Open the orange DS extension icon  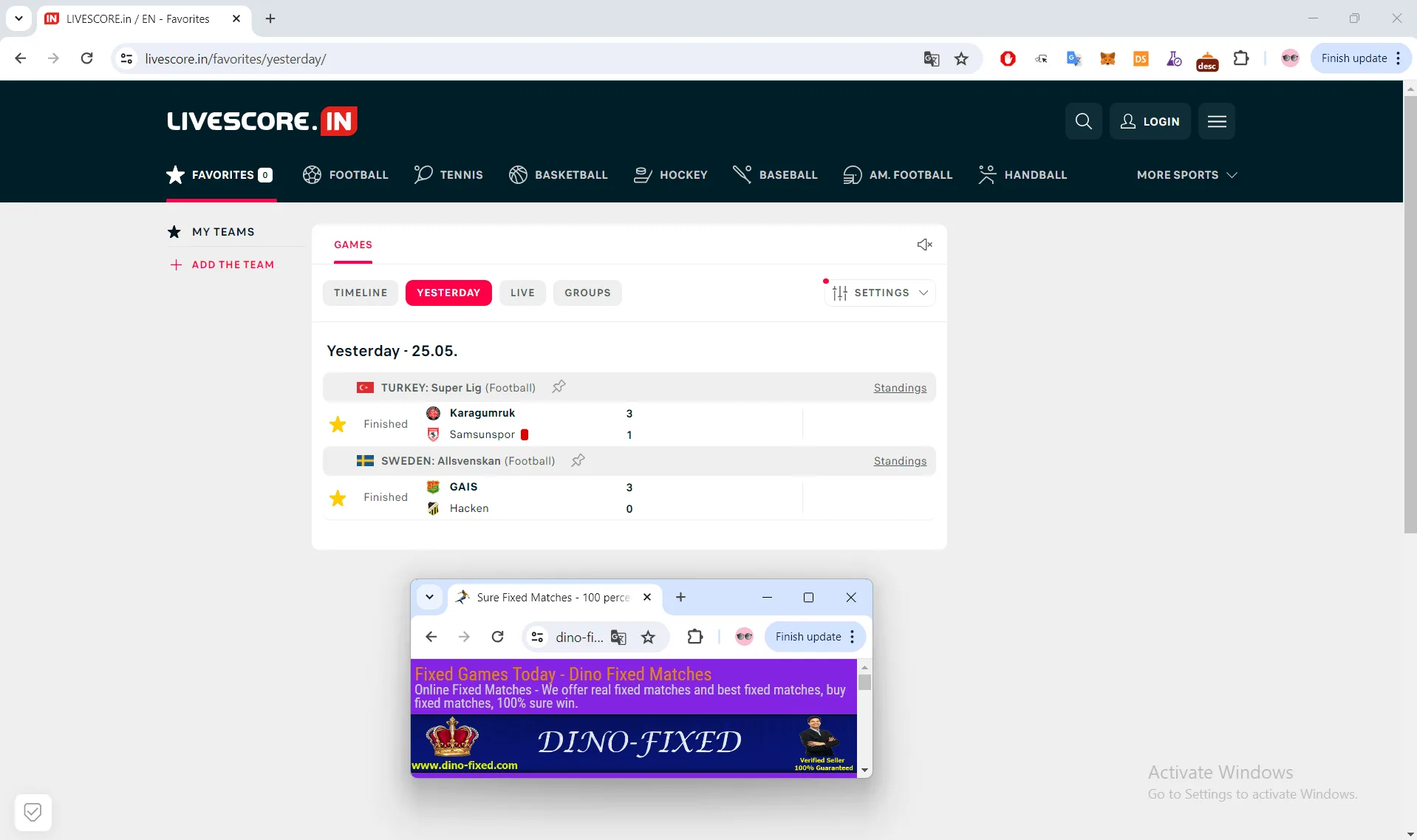(x=1140, y=58)
